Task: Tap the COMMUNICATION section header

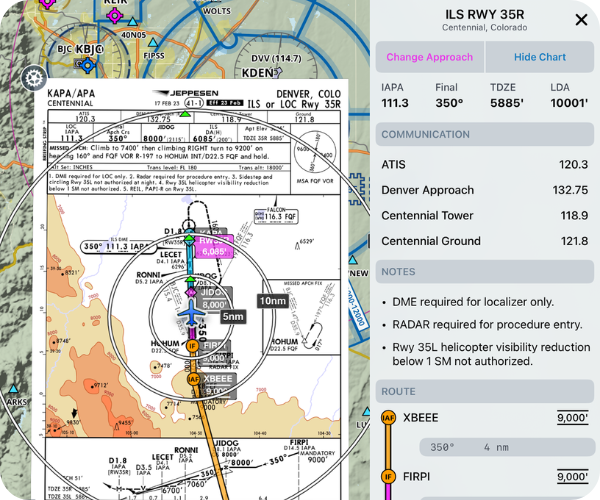Action: (x=484, y=134)
